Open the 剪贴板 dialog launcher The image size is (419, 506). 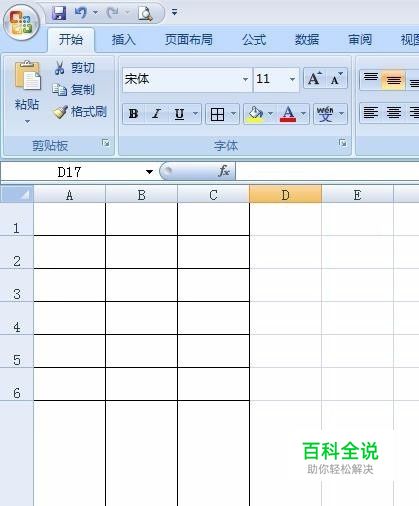click(x=106, y=143)
